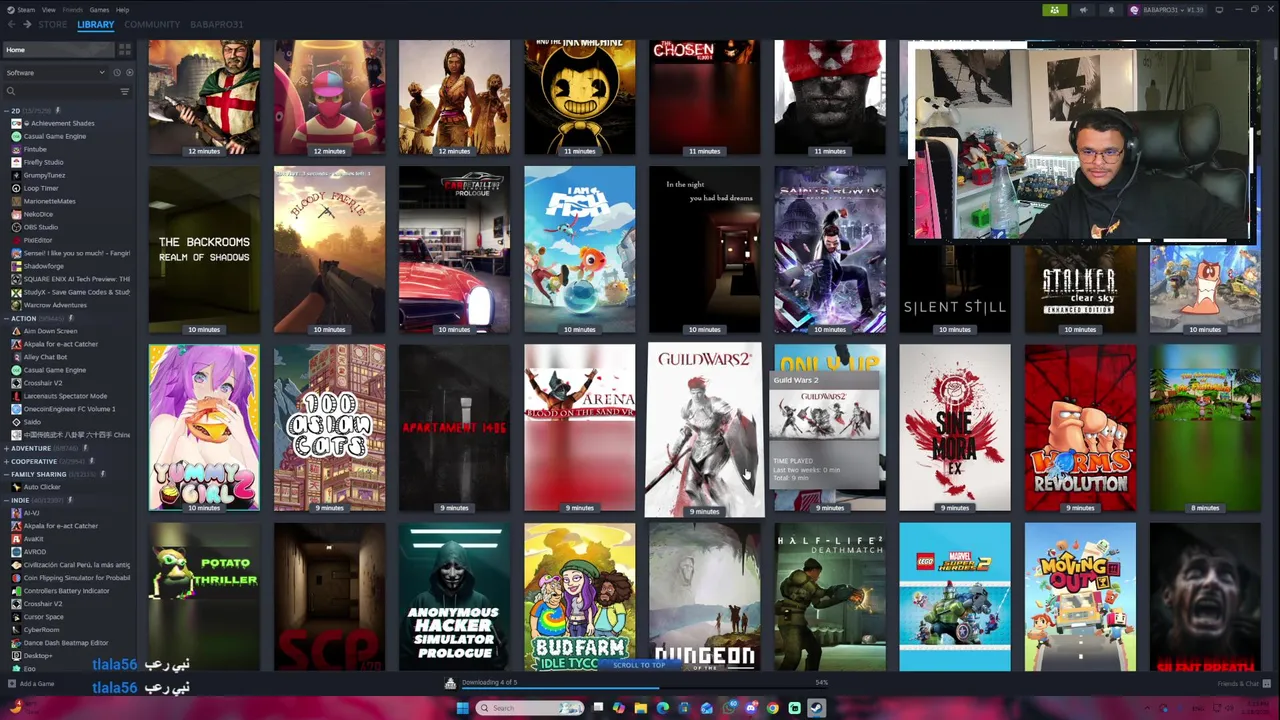Go forward with the forward arrow

[x=27, y=24]
